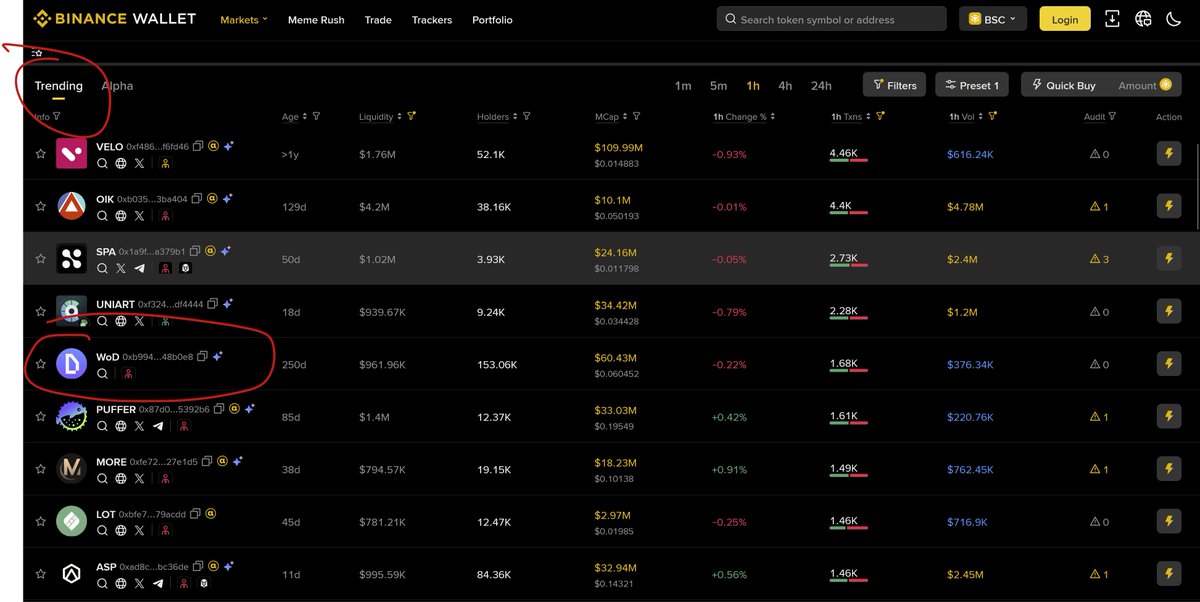Viewport: 1200px width, 602px height.
Task: Open the X link for VELO
Action: 139,163
